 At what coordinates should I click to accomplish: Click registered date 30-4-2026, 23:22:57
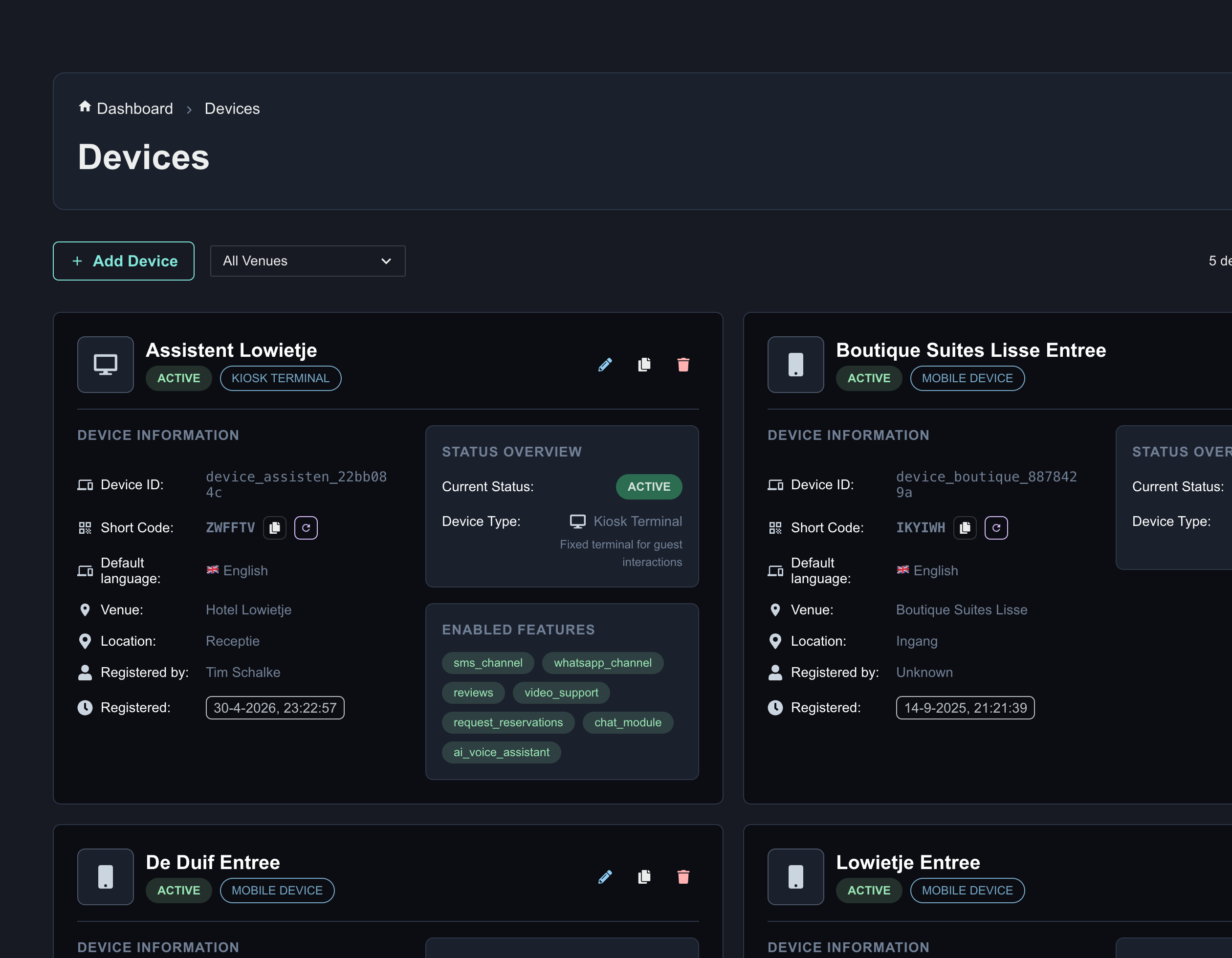(275, 708)
